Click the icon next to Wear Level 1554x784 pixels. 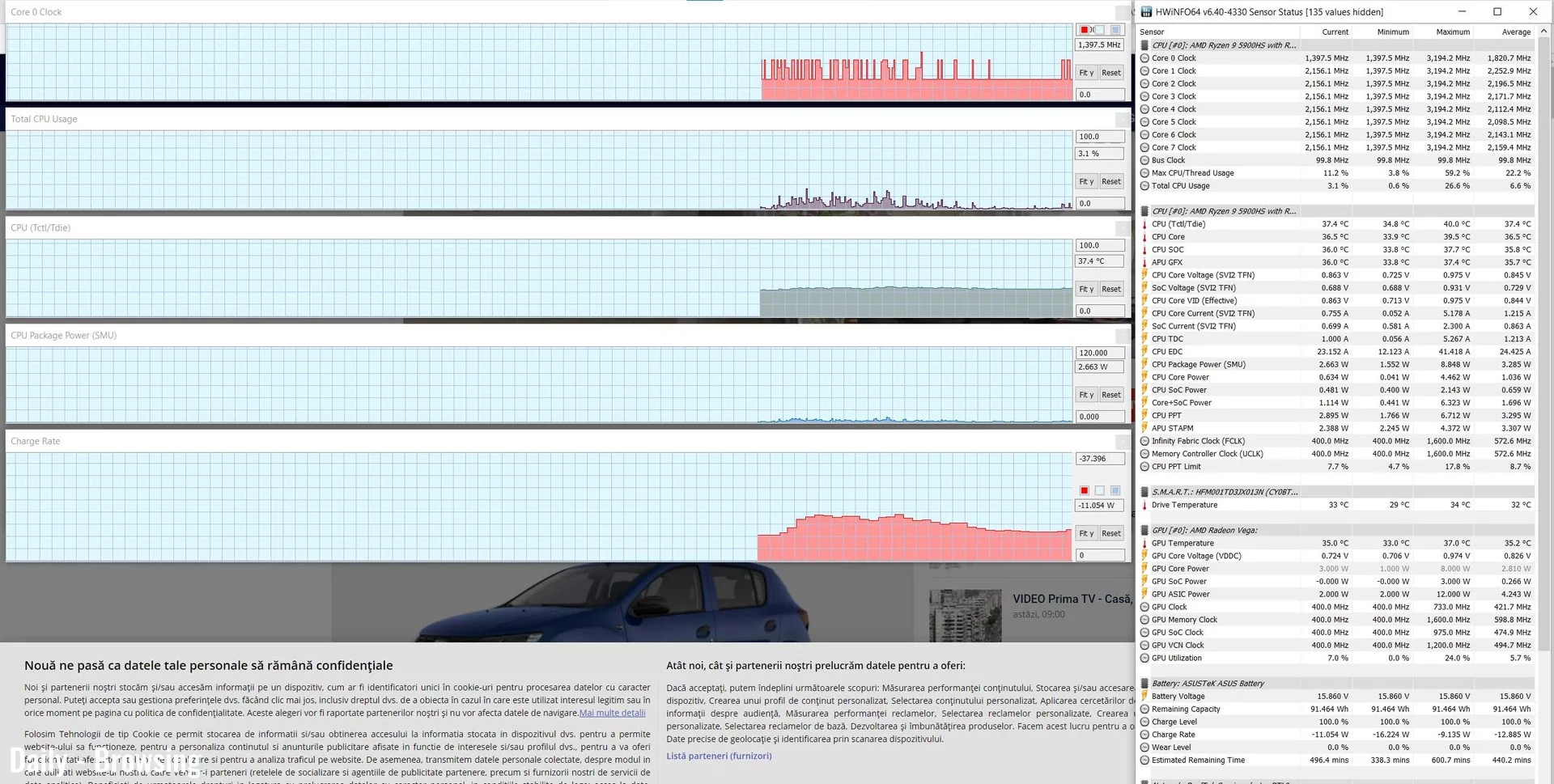click(1144, 748)
